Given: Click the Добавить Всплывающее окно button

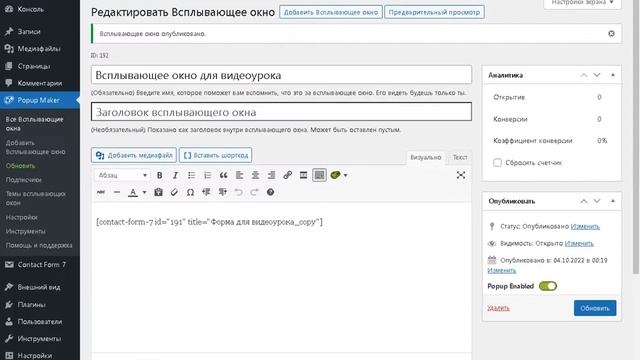Looking at the screenshot, I should tap(331, 12).
